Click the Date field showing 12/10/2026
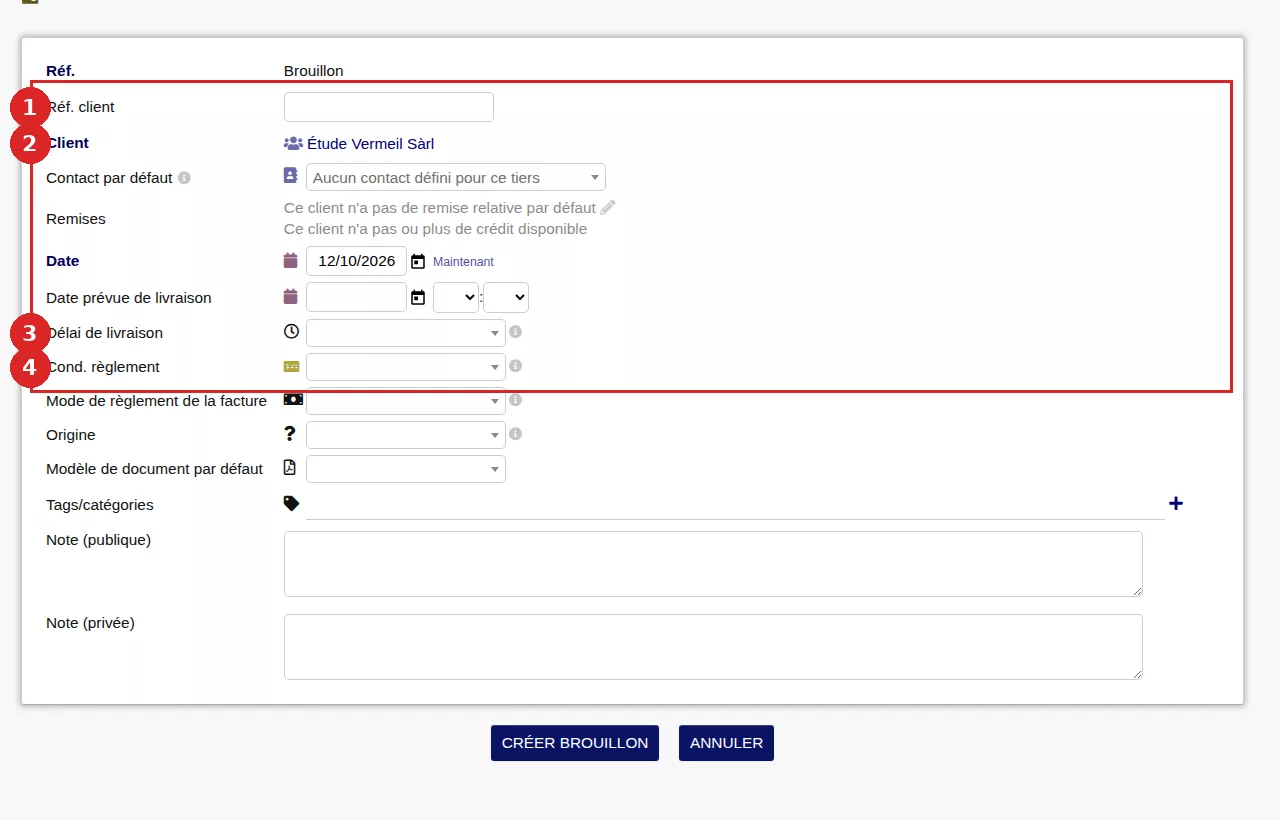The width and height of the screenshot is (1280, 820). pyautogui.click(x=356, y=261)
